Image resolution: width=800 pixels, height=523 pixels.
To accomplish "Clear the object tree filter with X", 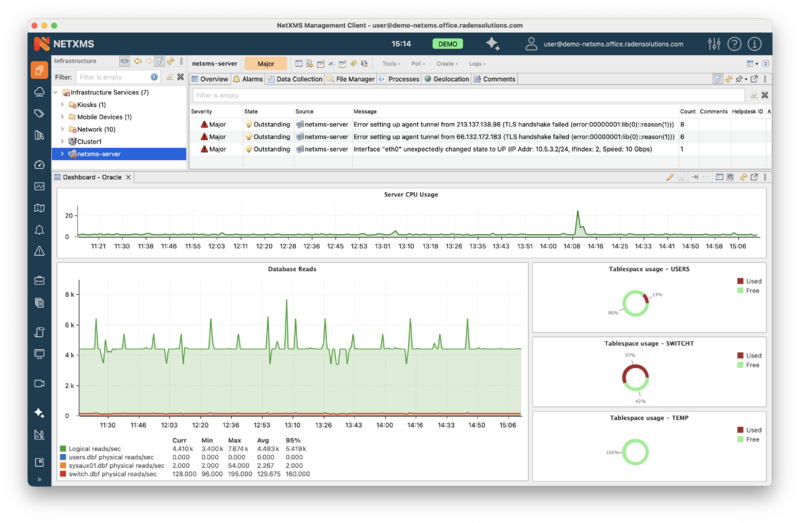I will [180, 77].
